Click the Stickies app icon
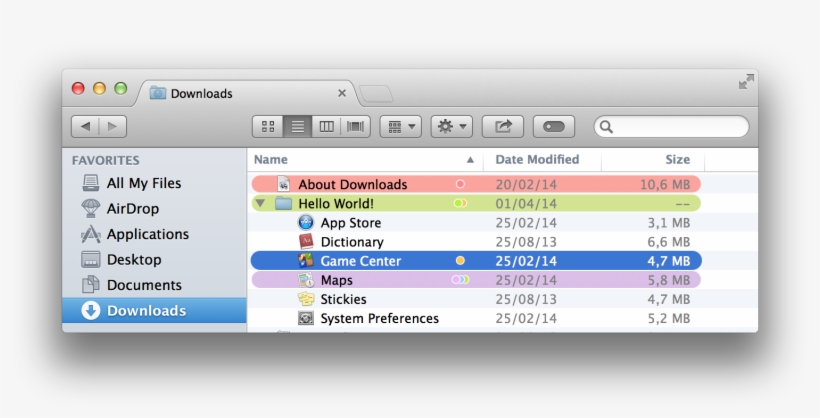This screenshot has height=418, width=820. (306, 299)
